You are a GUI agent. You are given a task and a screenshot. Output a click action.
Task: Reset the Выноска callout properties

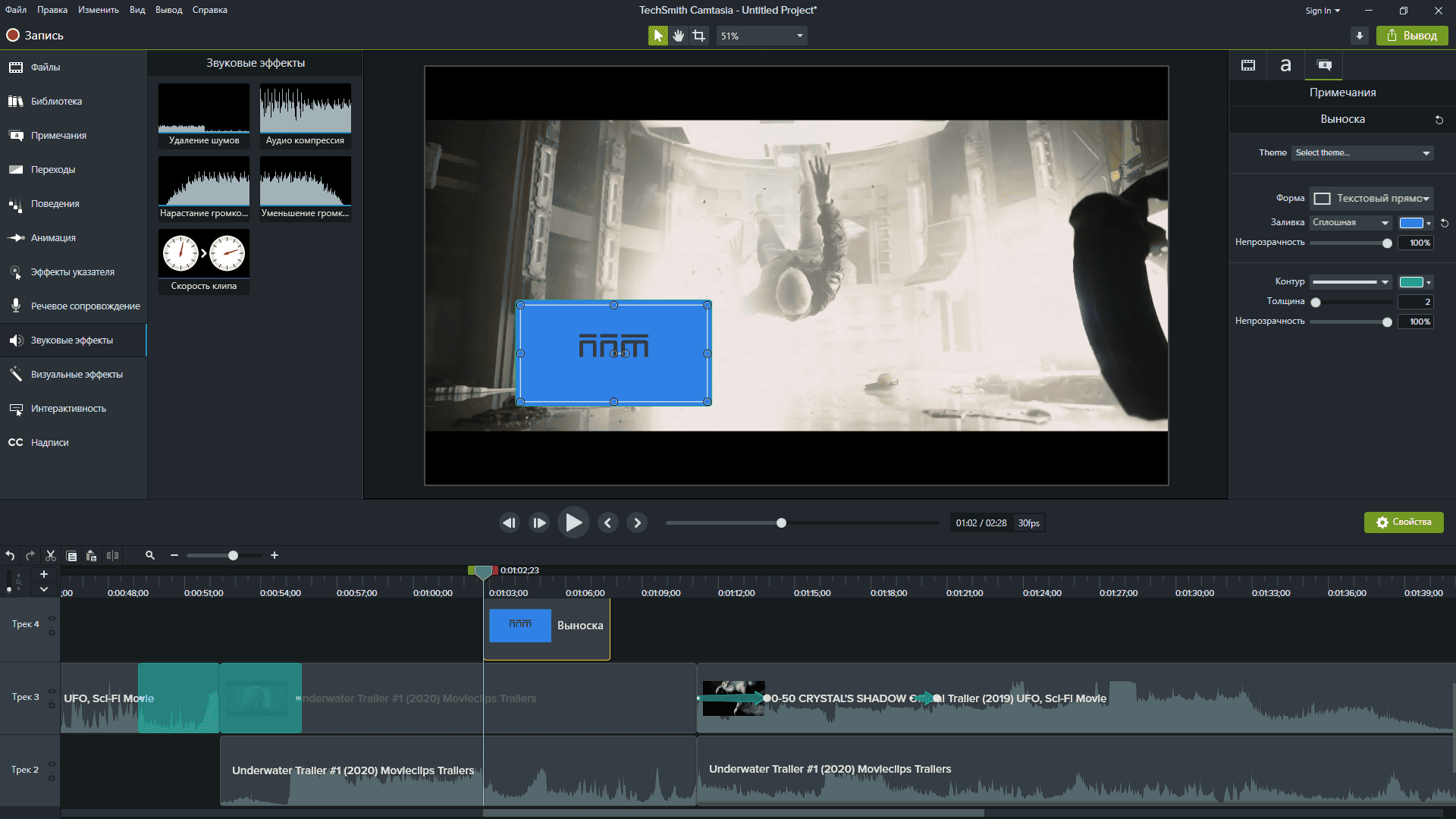tap(1439, 120)
